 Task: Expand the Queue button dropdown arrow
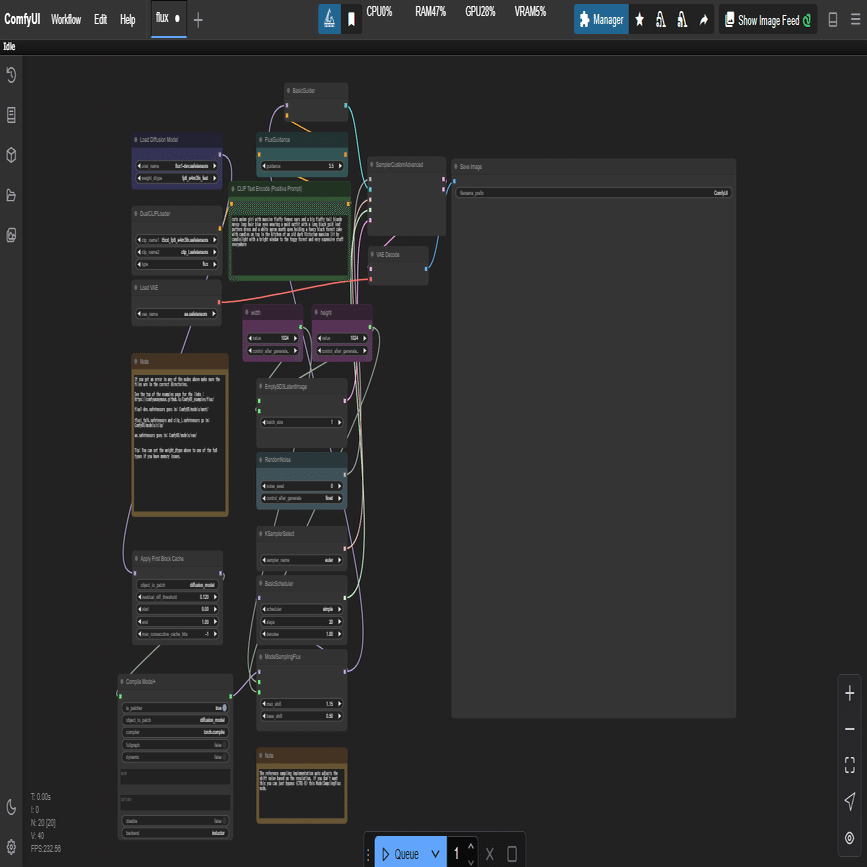[435, 854]
